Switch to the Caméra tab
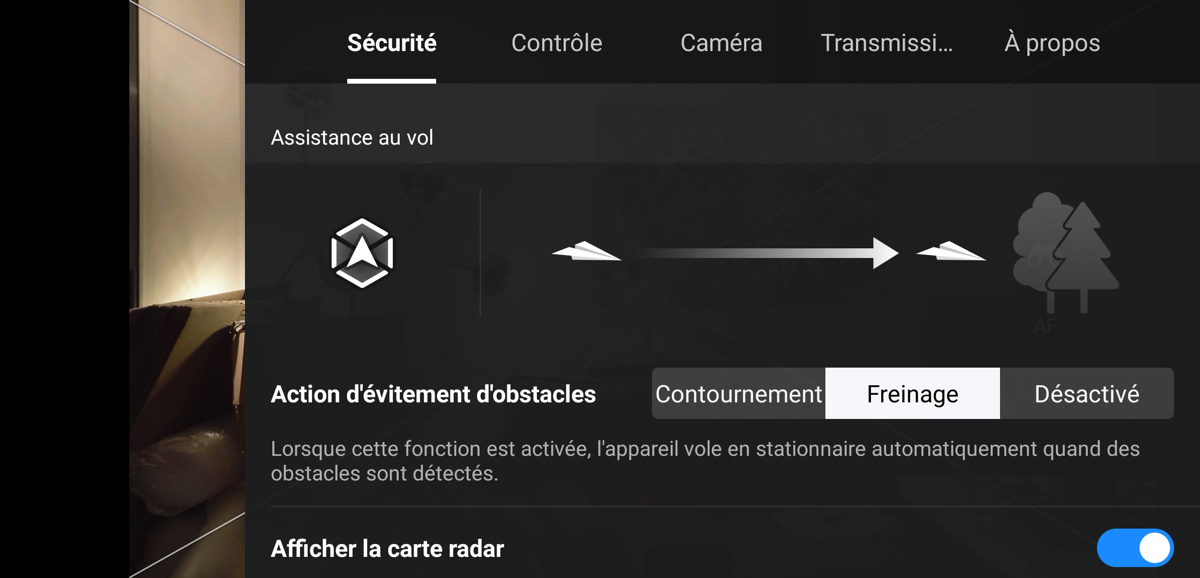Viewport: 1200px width, 578px height. 721,43
